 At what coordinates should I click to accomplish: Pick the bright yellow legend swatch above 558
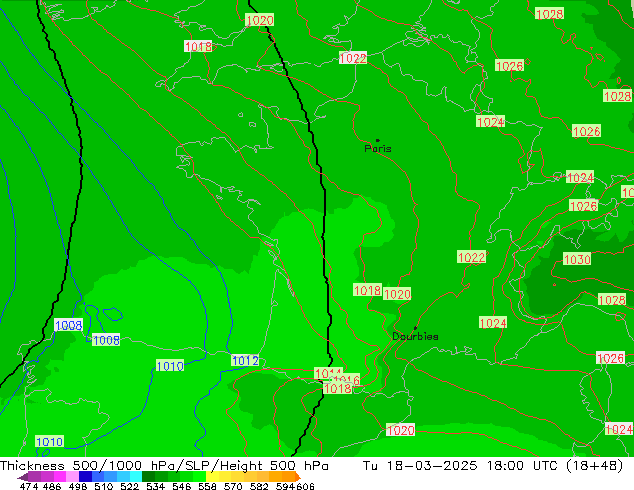212,476
